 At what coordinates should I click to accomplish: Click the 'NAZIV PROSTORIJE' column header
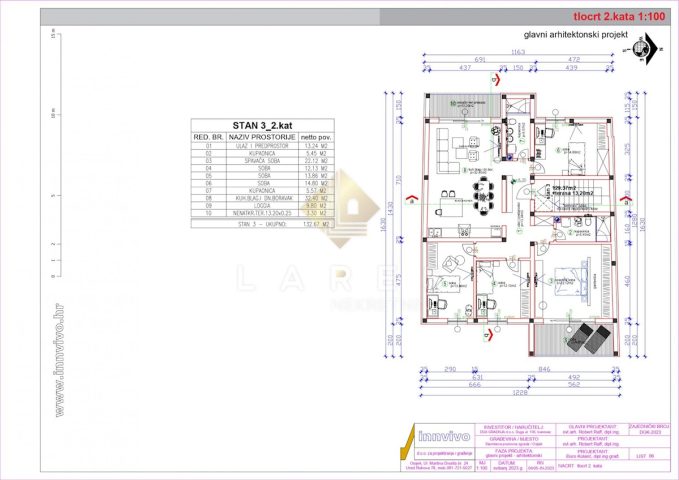point(262,137)
